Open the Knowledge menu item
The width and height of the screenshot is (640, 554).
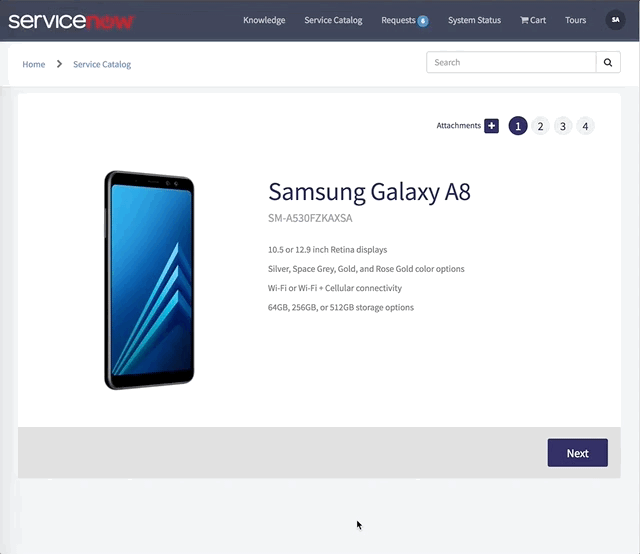pos(264,20)
